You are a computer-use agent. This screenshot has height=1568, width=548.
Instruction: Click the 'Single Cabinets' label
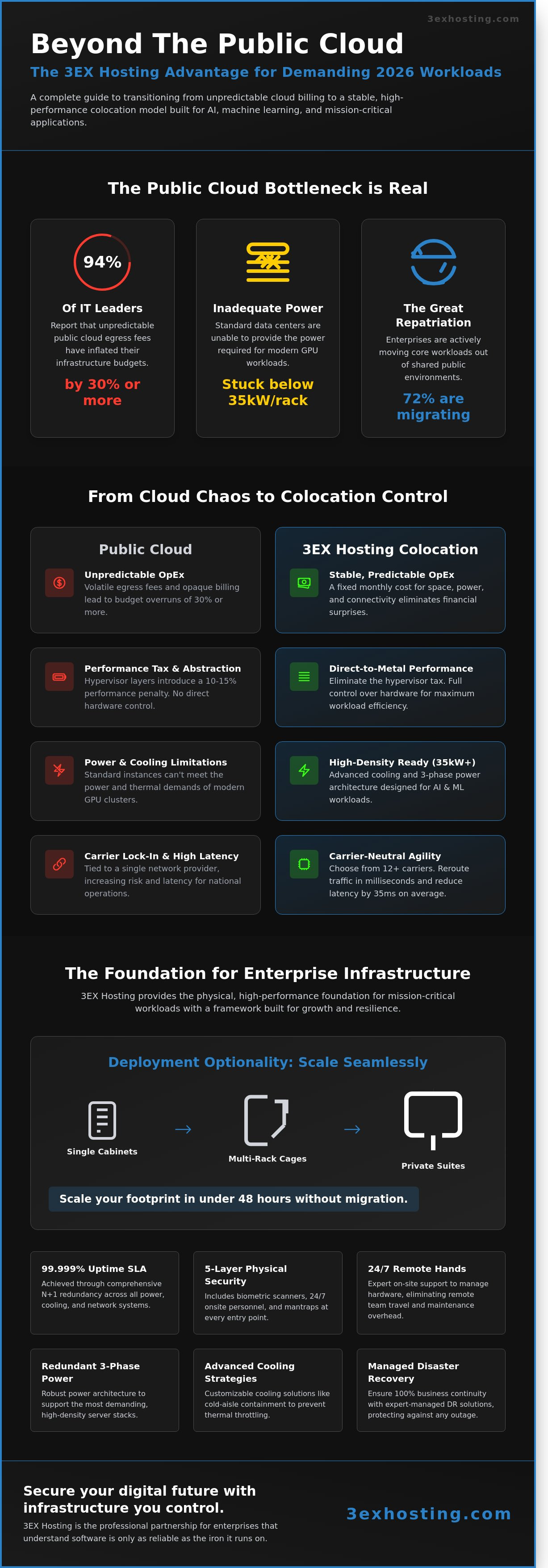(x=102, y=1152)
